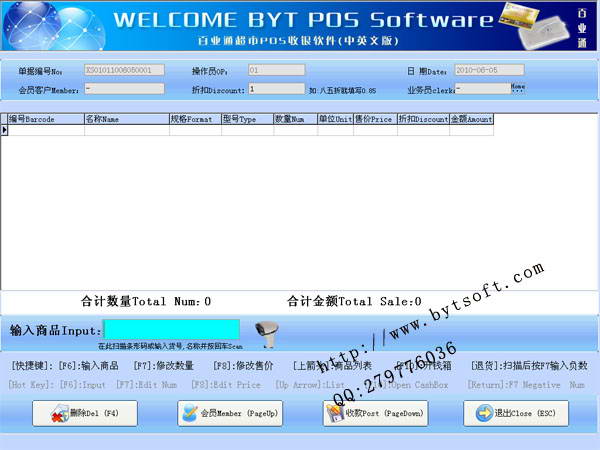Click the member person icon
This screenshot has height=450, width=600.
(190, 413)
